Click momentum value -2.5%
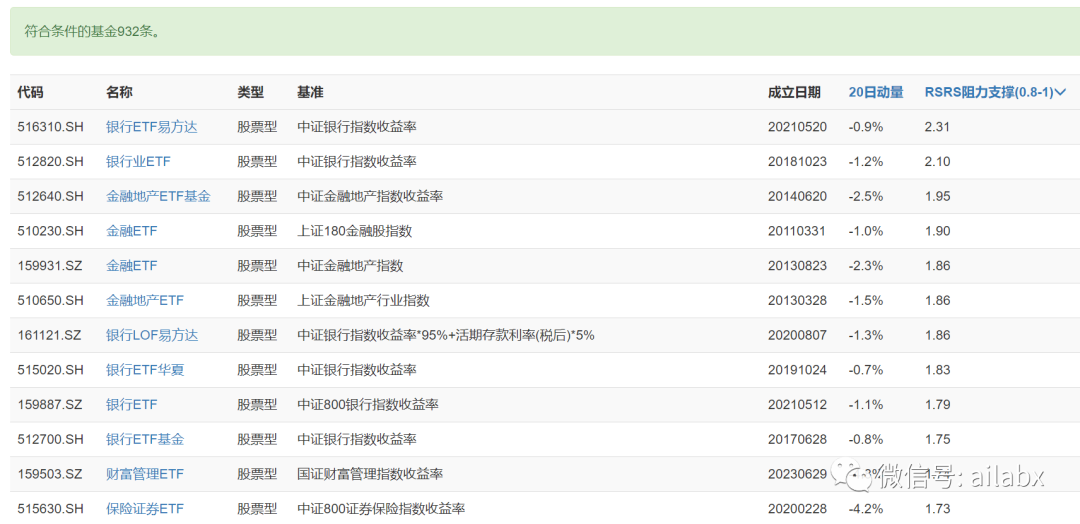The height and width of the screenshot is (524, 1080). pos(866,196)
